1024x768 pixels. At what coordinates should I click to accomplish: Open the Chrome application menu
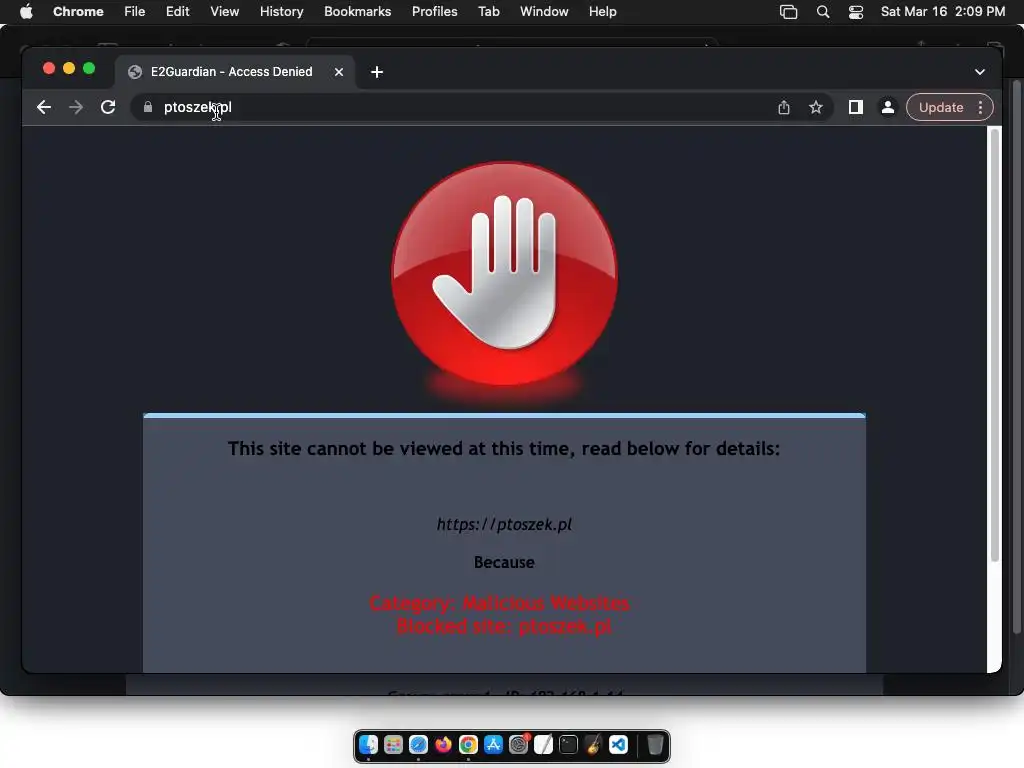tap(78, 12)
